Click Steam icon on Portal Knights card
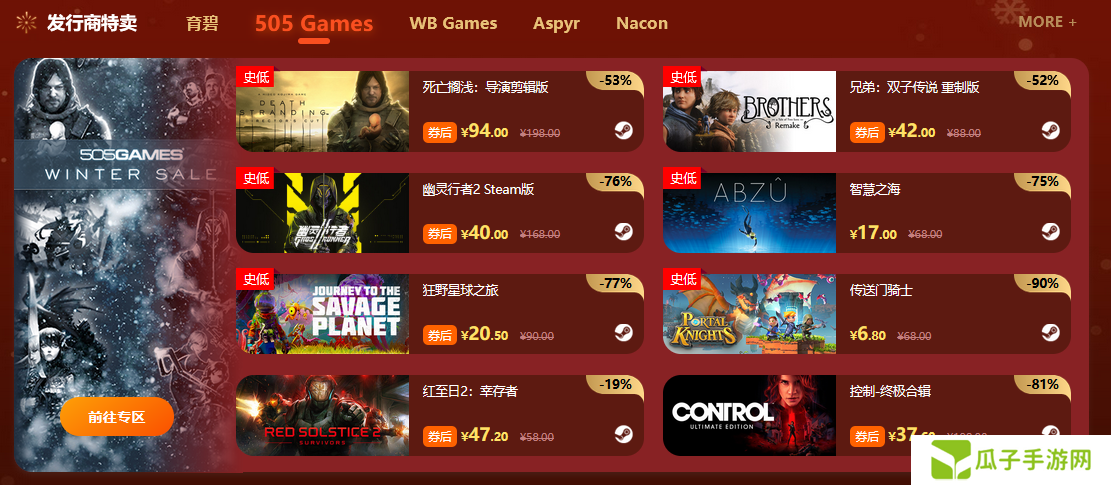 (1051, 333)
